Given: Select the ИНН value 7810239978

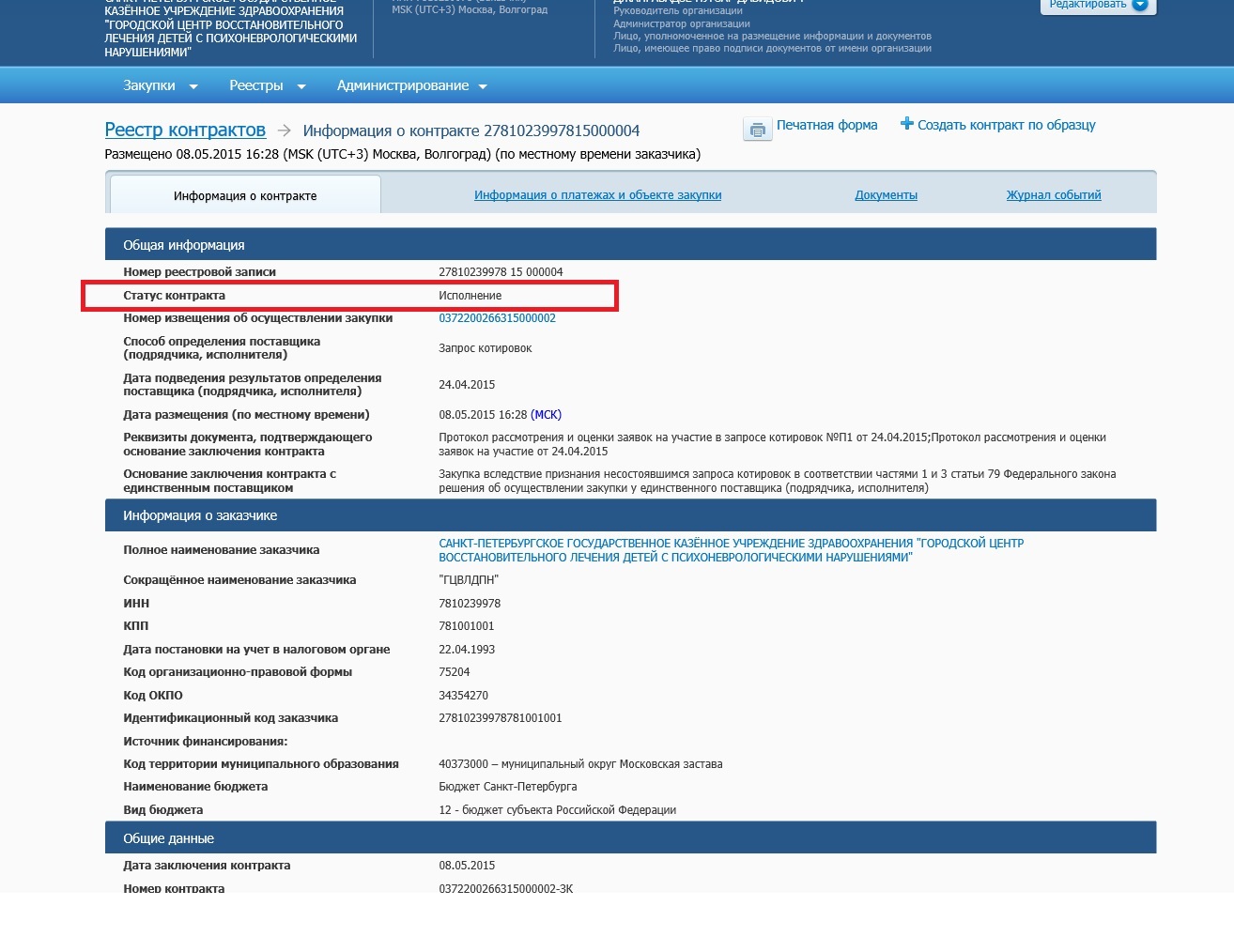Looking at the screenshot, I should pyautogui.click(x=470, y=604).
